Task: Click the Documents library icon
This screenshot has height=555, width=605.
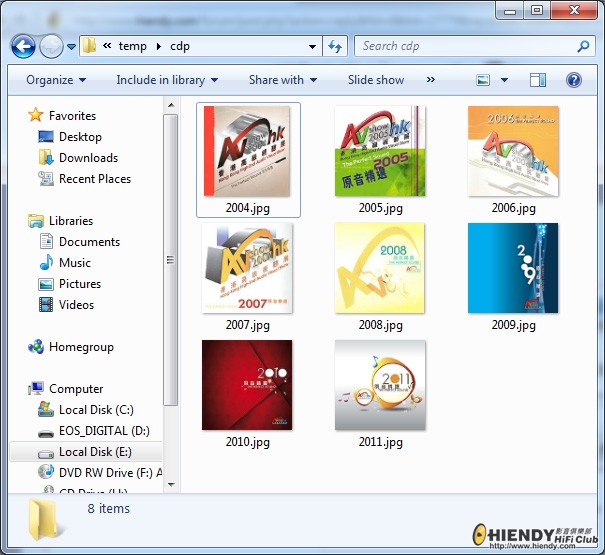Action: 46,241
